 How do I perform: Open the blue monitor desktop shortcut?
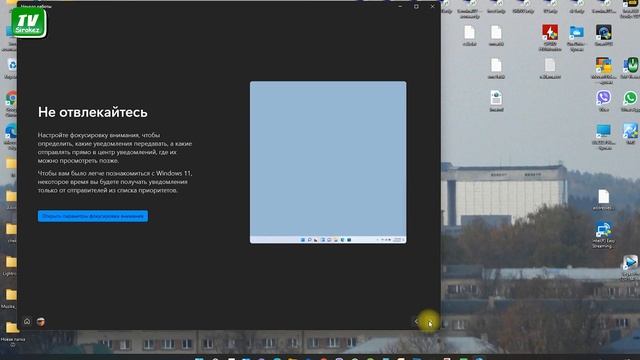[x=603, y=136]
